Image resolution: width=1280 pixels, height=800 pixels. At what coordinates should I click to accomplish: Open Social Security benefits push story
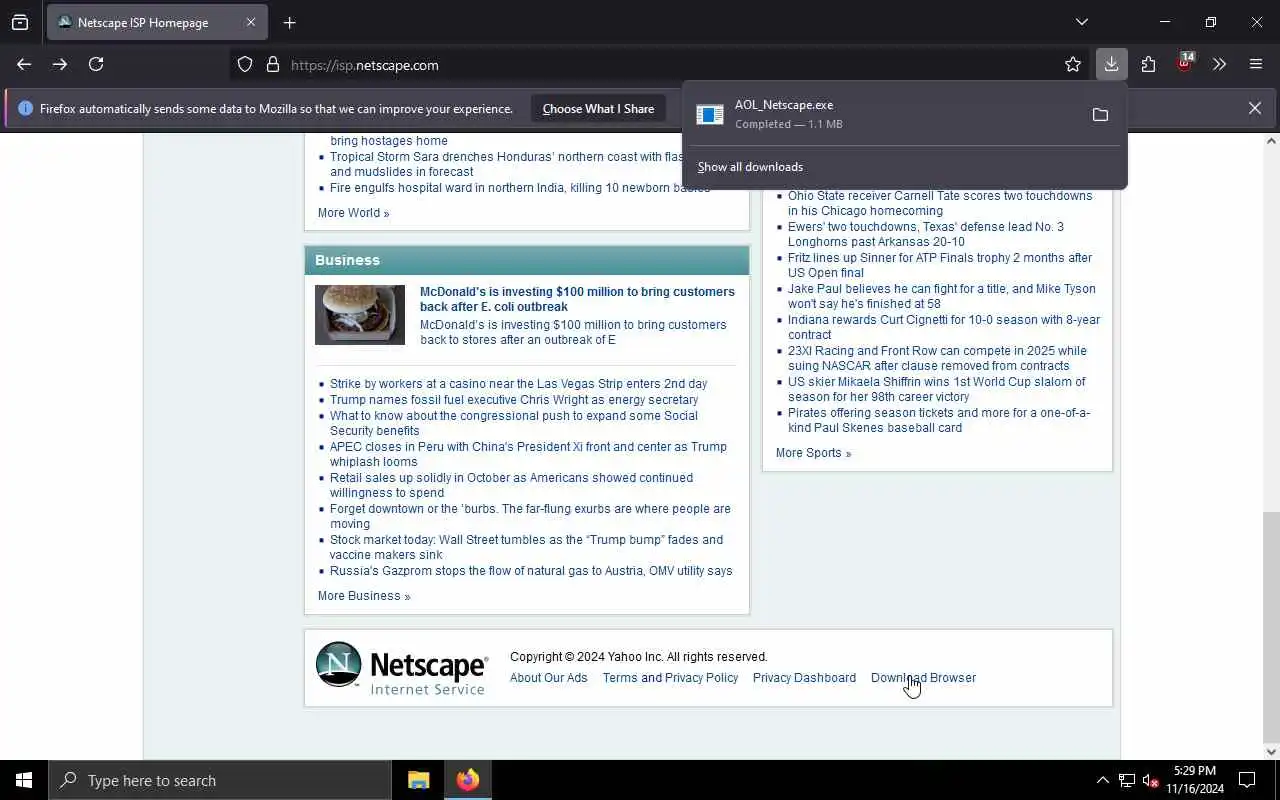[x=514, y=423]
